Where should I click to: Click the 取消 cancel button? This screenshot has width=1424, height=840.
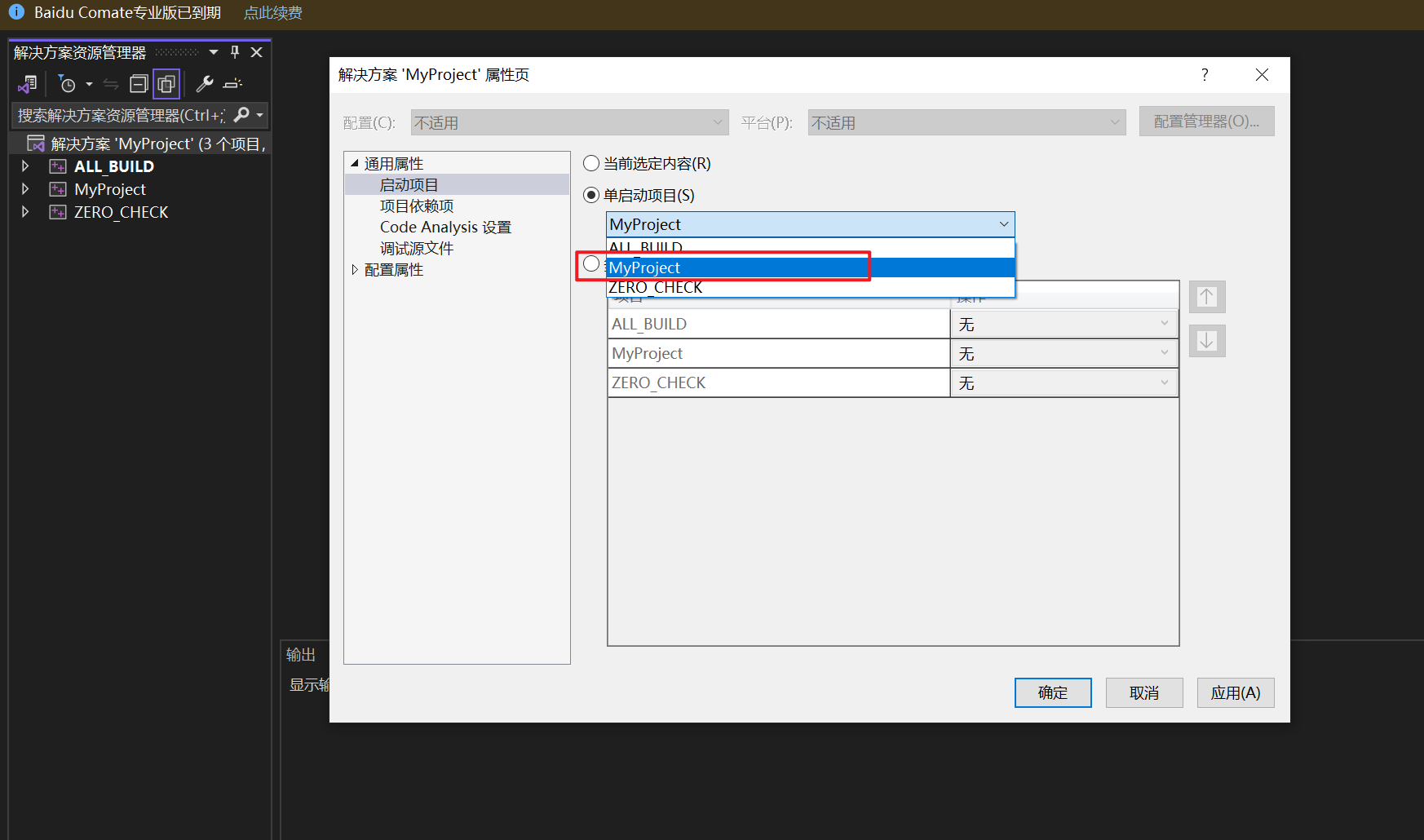pyautogui.click(x=1144, y=692)
